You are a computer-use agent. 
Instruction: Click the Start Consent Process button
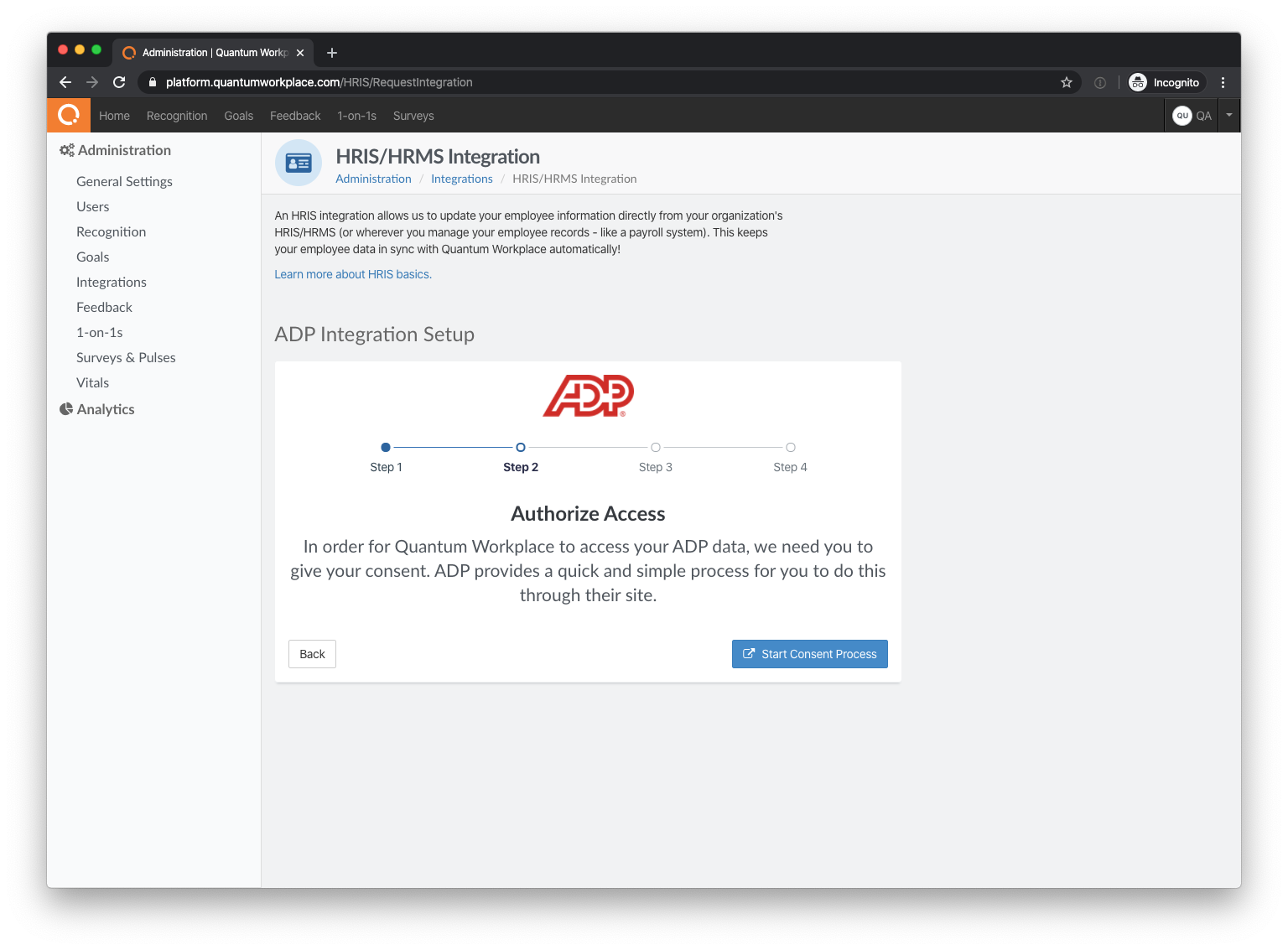tap(809, 653)
